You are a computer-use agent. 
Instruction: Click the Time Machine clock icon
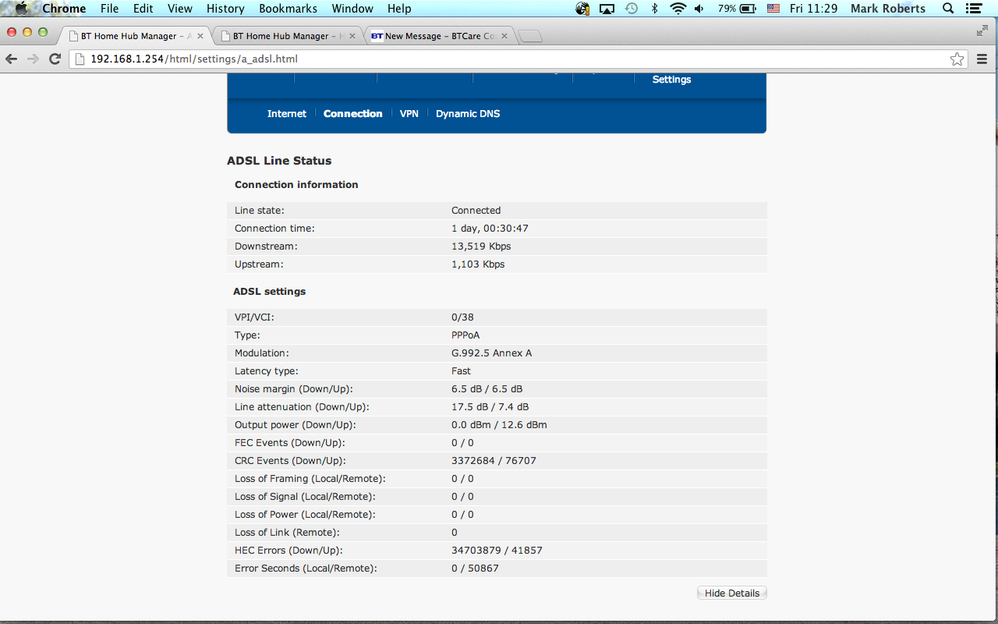(x=631, y=9)
